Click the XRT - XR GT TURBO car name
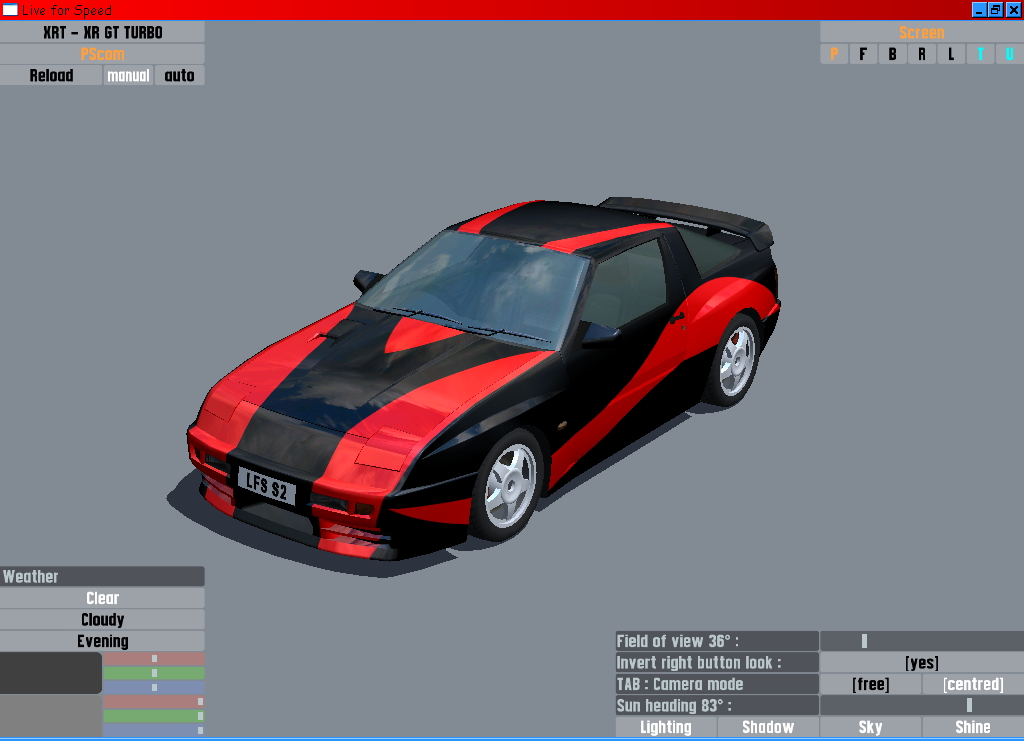The image size is (1024, 741). [103, 32]
